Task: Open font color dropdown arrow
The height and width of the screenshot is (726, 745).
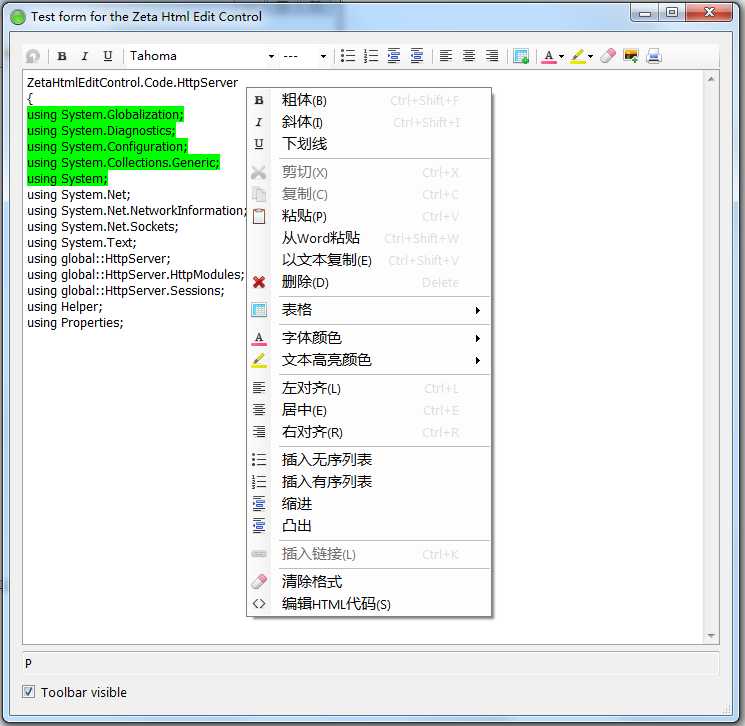Action: coord(562,57)
